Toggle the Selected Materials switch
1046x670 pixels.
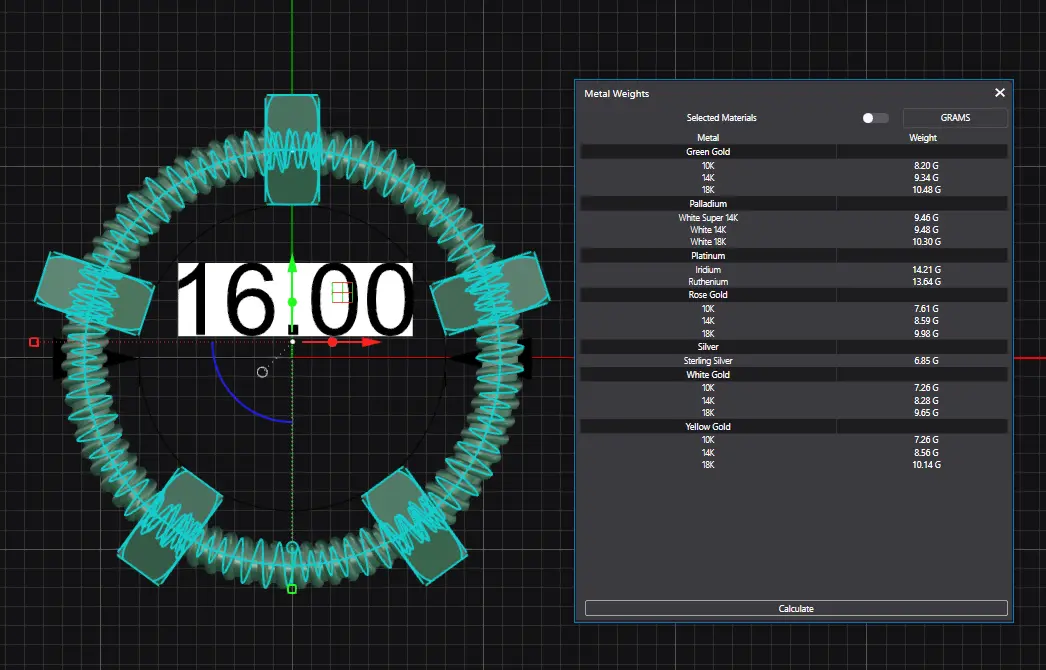(x=875, y=118)
